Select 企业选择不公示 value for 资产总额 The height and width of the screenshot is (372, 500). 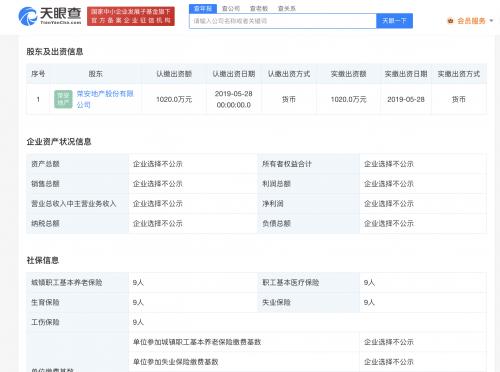click(x=158, y=164)
